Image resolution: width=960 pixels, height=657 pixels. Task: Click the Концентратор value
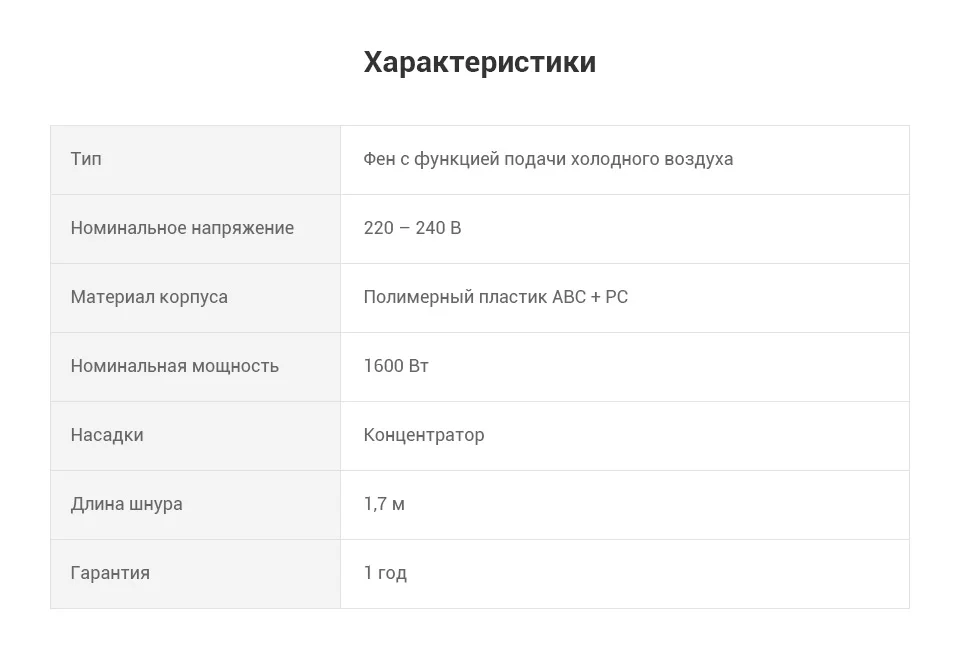[x=424, y=435]
